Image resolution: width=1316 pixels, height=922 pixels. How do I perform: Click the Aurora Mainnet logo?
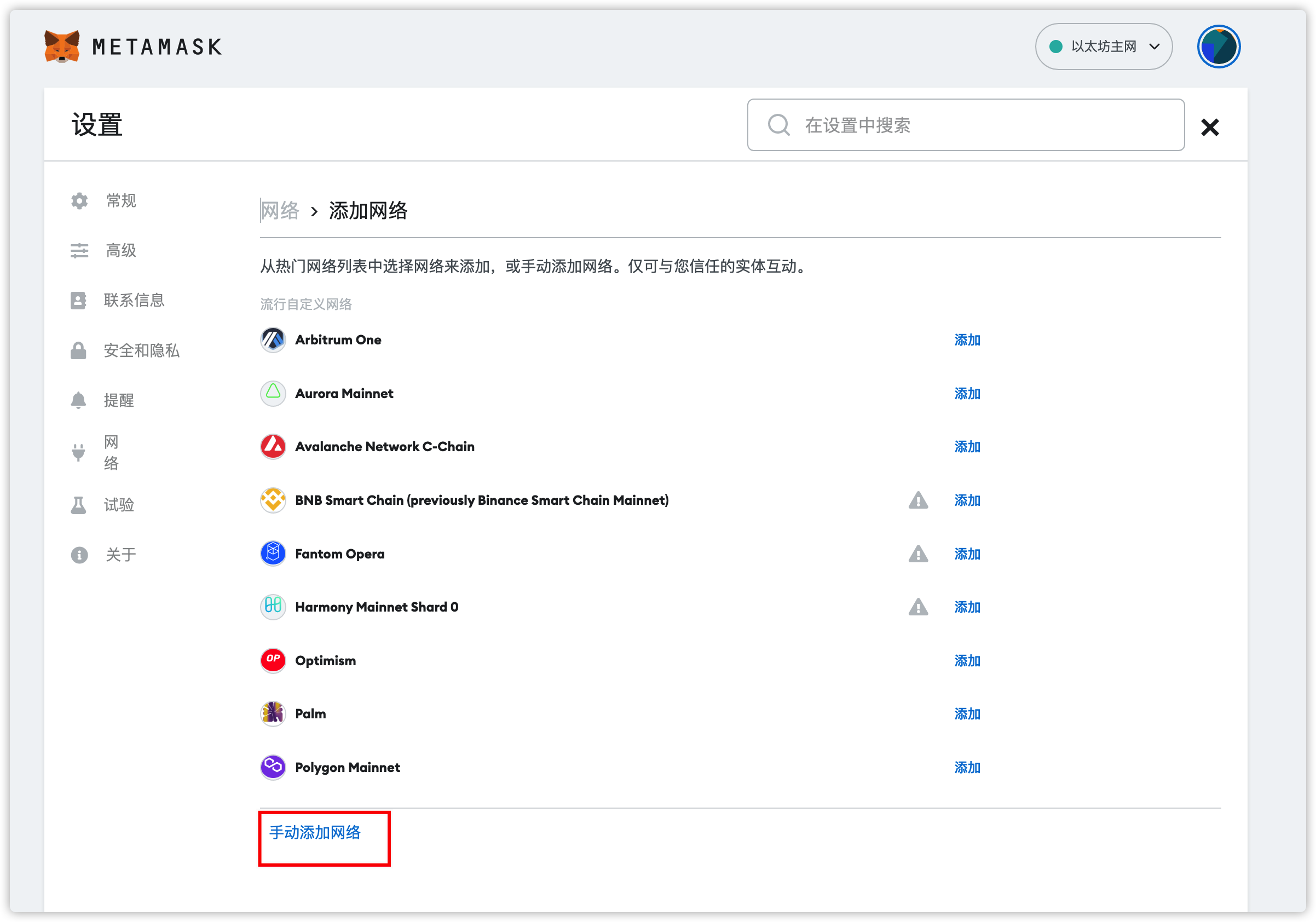pyautogui.click(x=273, y=393)
